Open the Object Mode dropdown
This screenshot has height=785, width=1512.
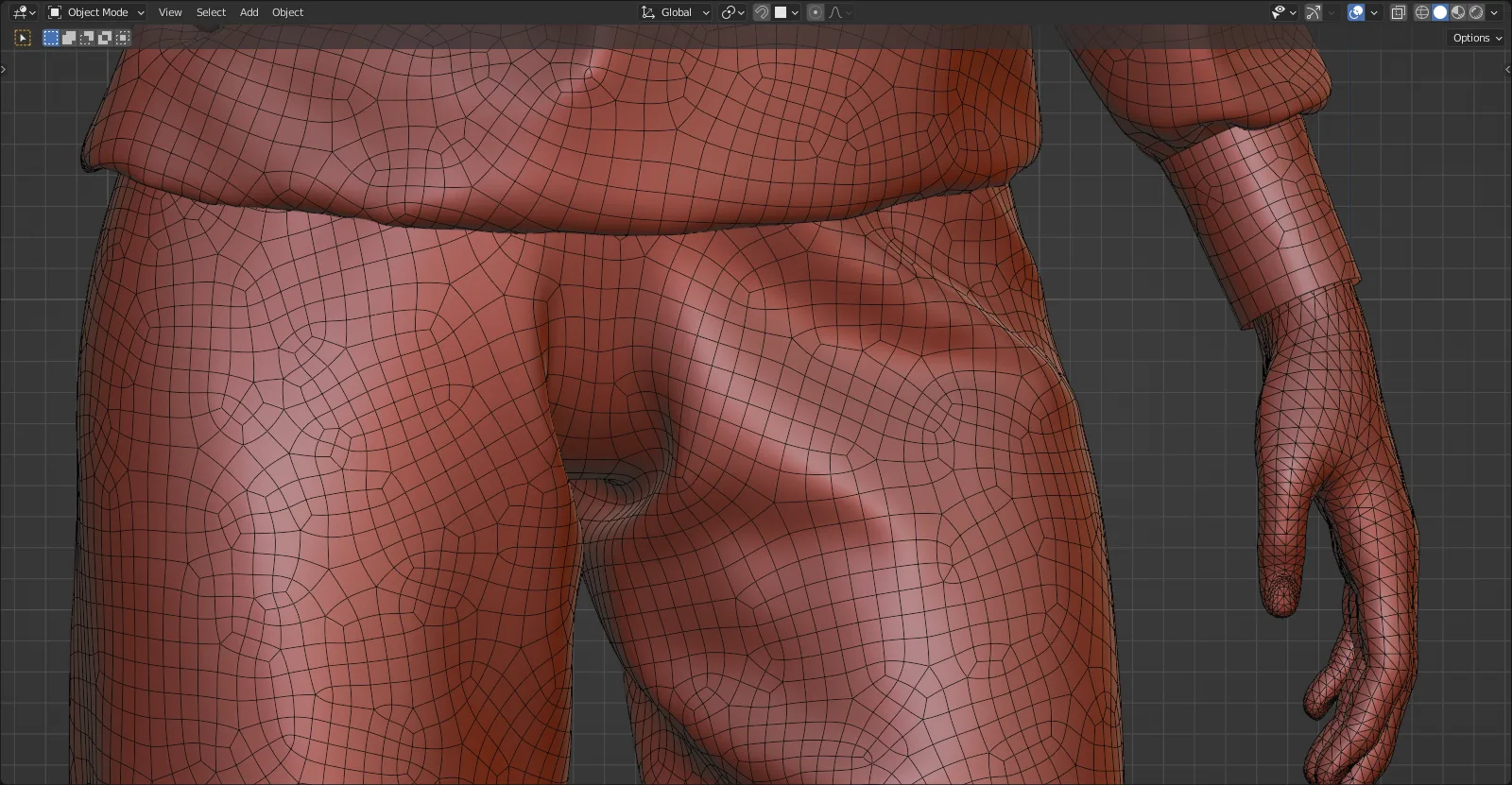[x=96, y=12]
